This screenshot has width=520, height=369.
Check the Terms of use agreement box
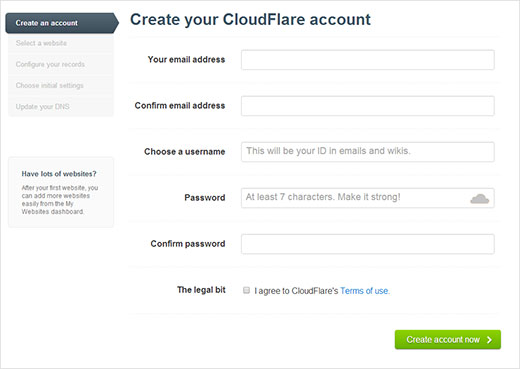click(x=246, y=290)
